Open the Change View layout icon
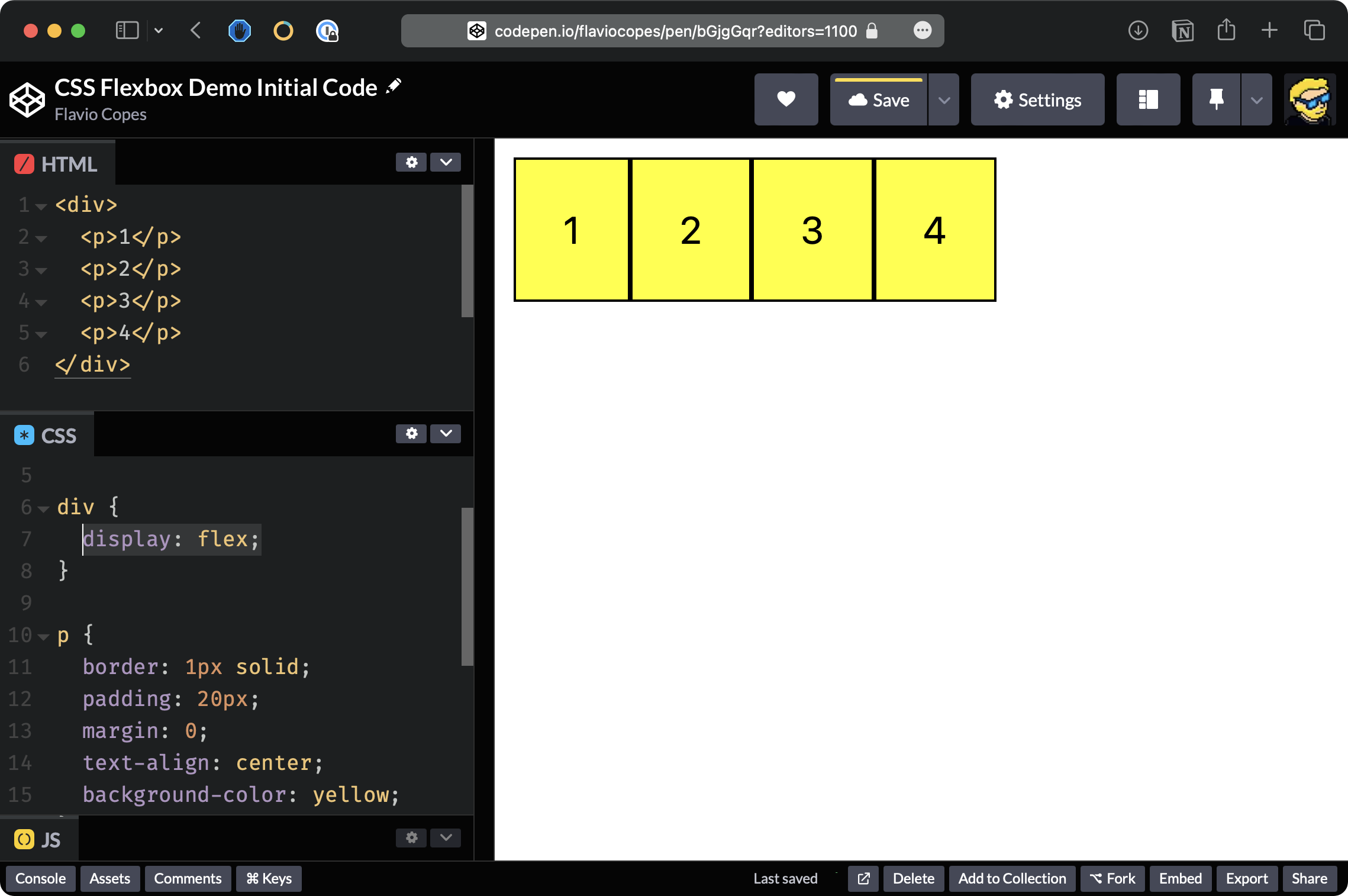Screen dimensions: 1348x896 1148,99
